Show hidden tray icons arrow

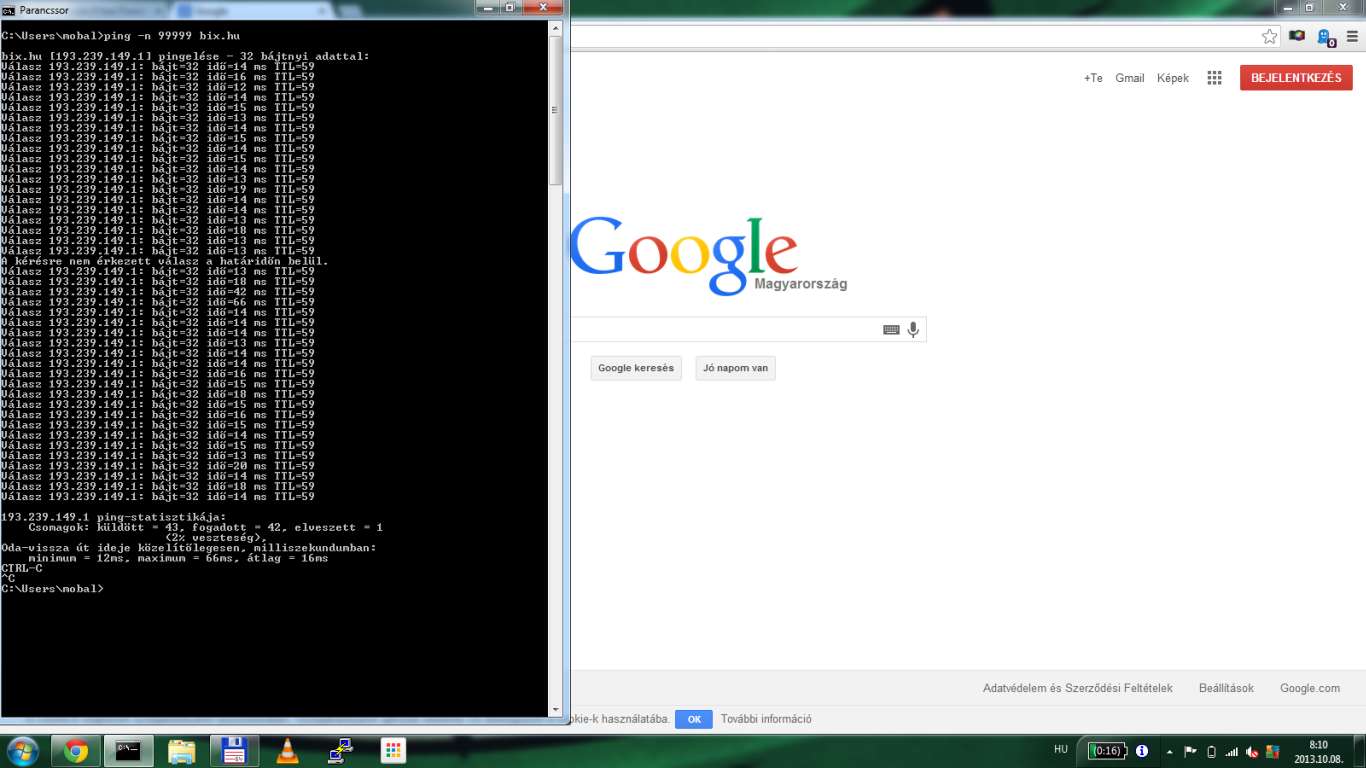[x=1168, y=751]
